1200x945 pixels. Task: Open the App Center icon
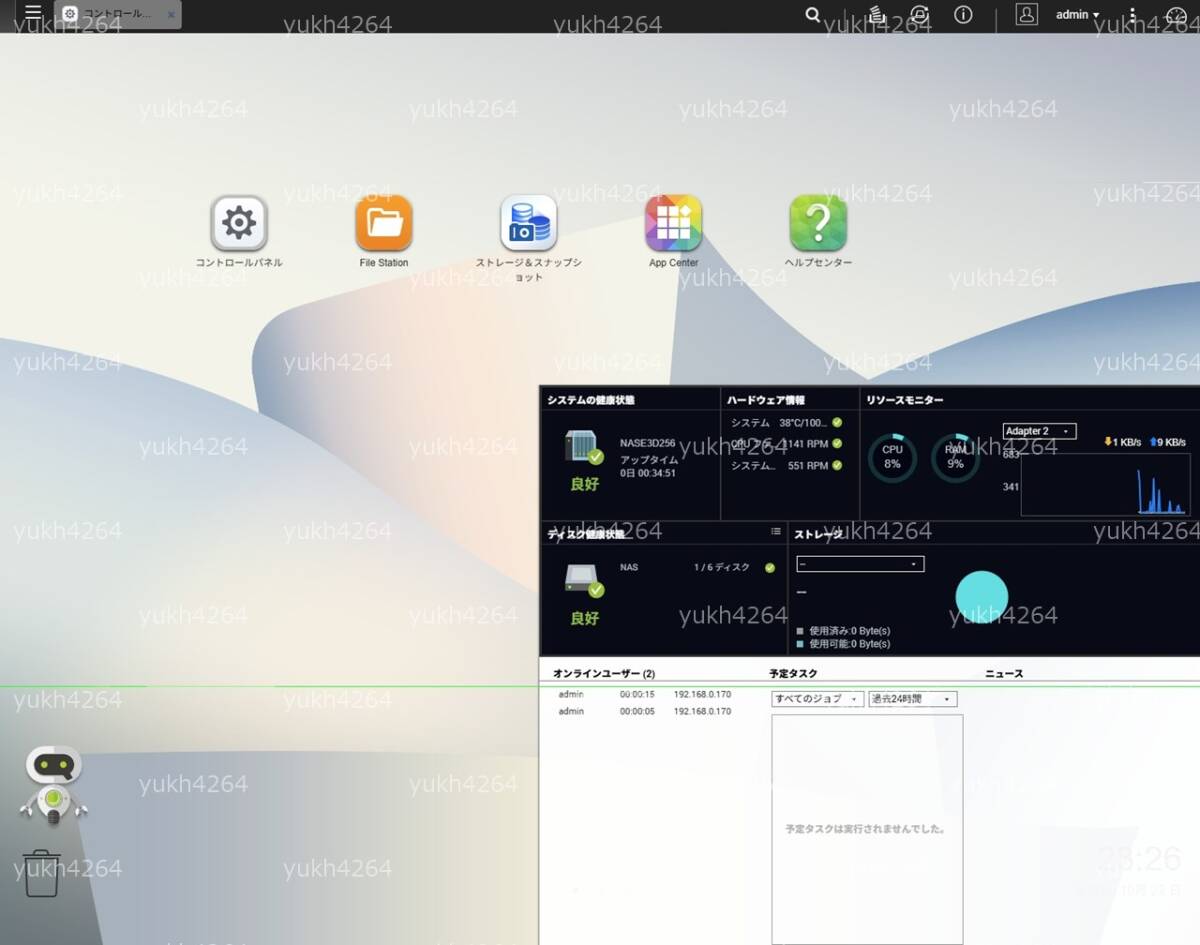point(673,223)
